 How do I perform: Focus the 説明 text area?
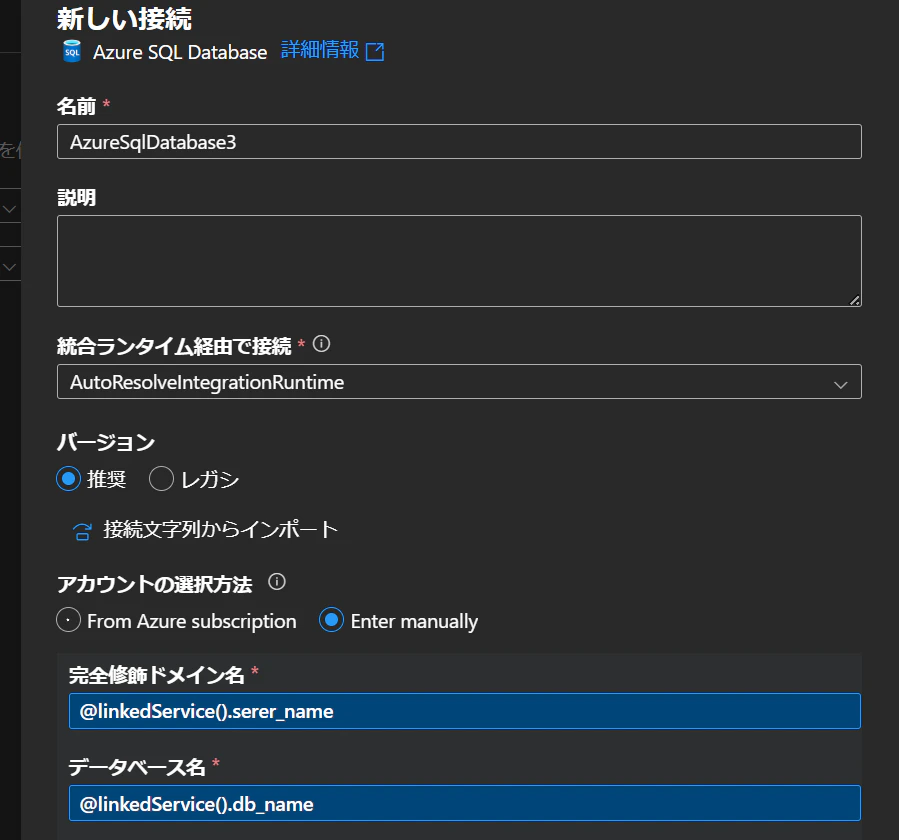[459, 261]
